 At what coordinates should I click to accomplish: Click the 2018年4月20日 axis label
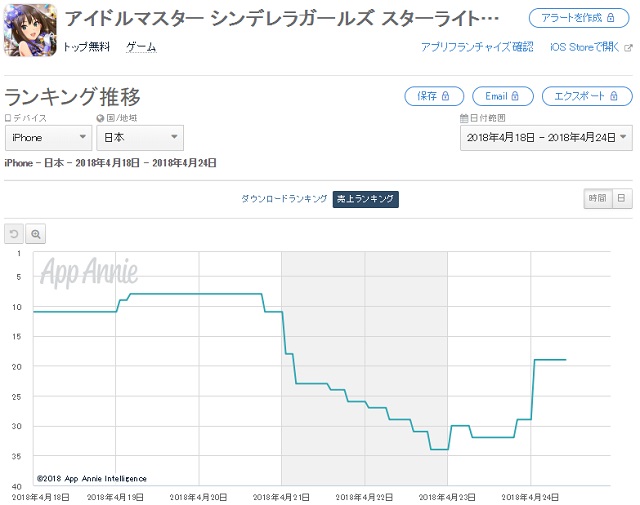(198, 497)
